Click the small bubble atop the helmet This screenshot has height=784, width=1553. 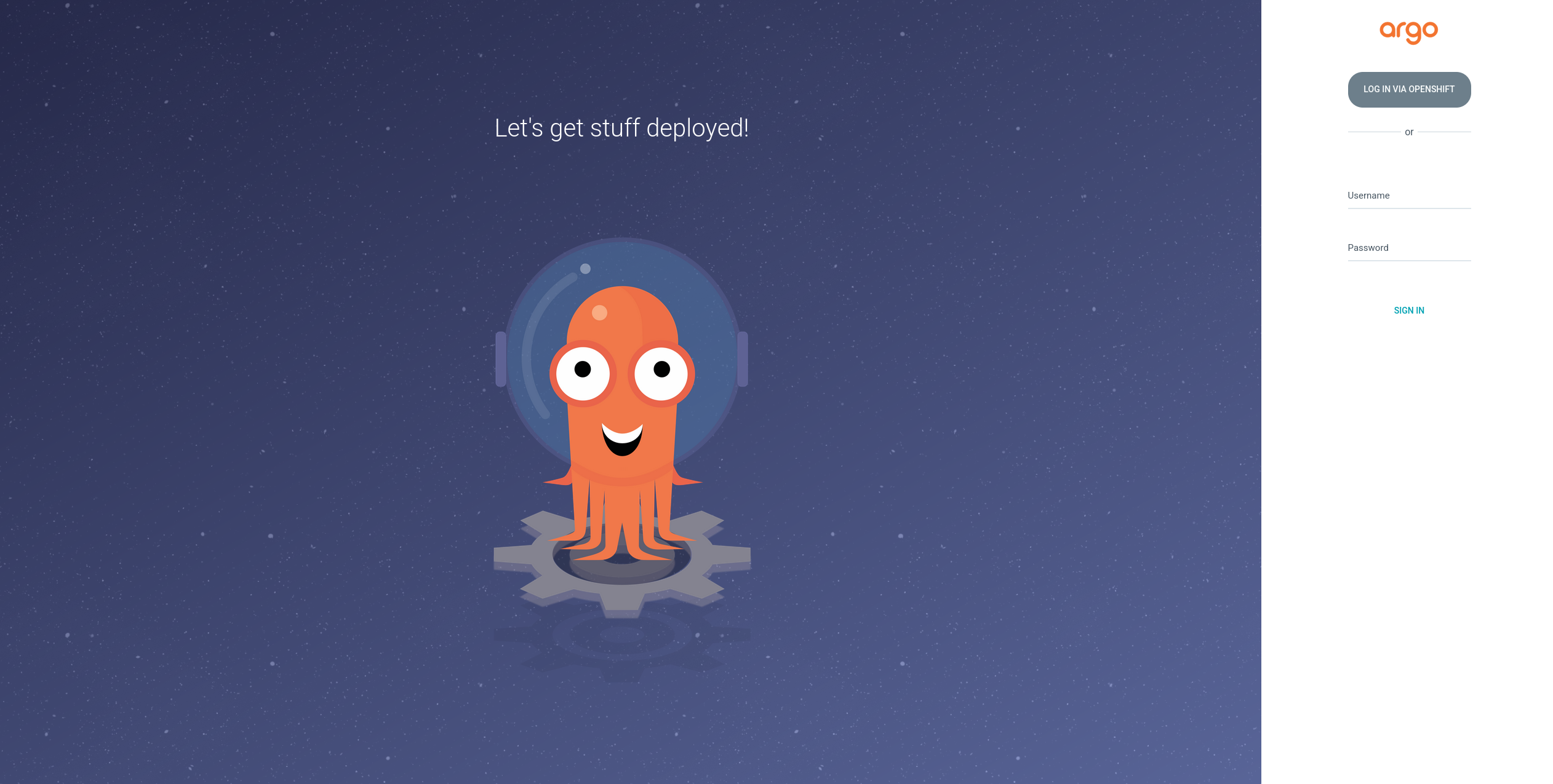585,269
